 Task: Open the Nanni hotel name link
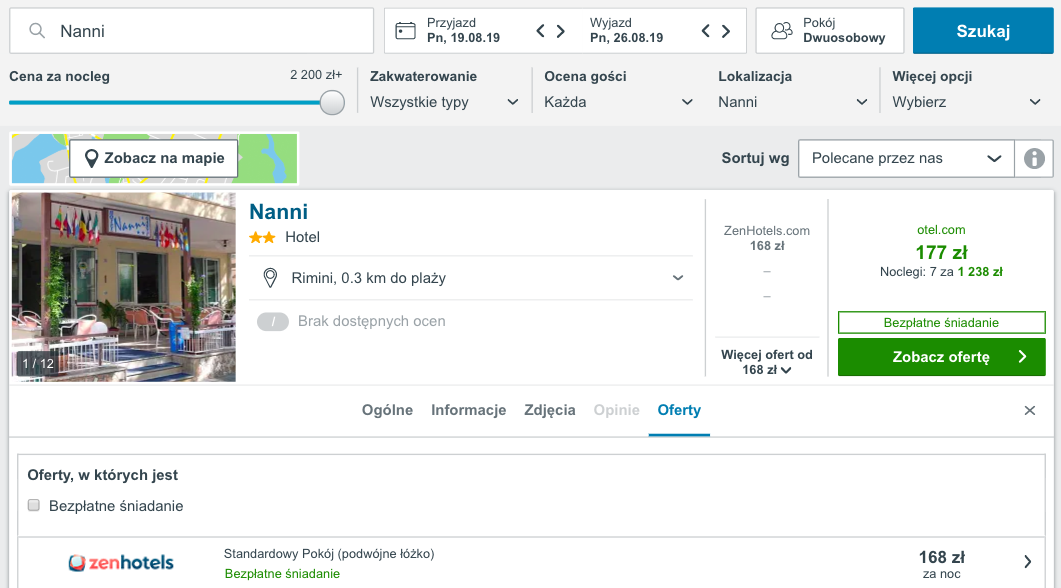point(278,212)
